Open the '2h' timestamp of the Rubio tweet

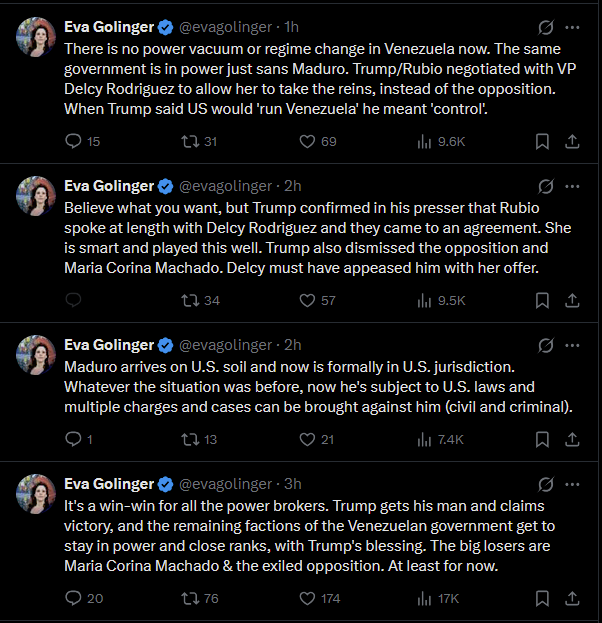coord(292,186)
